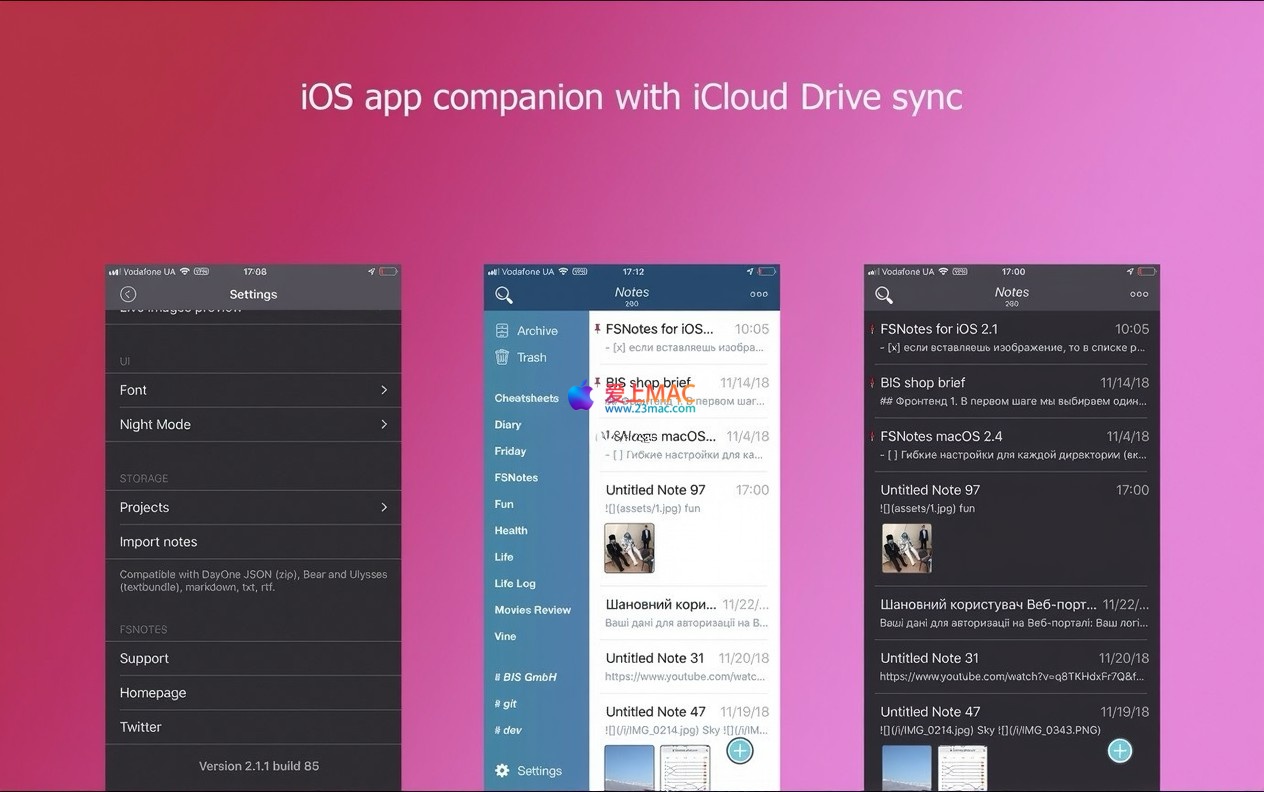Open the Homepage link in Settings
The height and width of the screenshot is (792, 1264).
(153, 693)
